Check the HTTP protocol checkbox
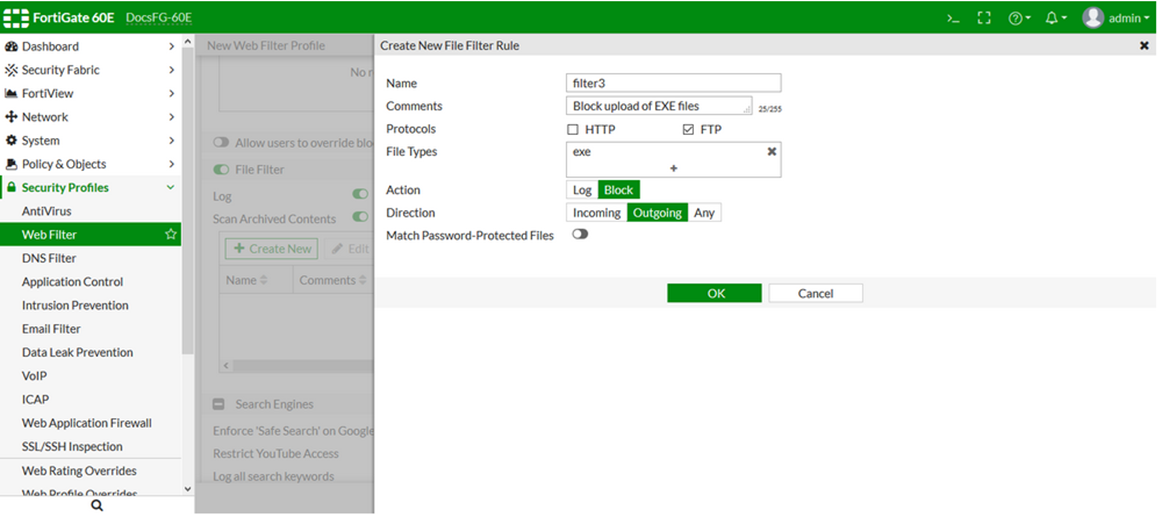This screenshot has width=1162, height=517. click(x=572, y=130)
